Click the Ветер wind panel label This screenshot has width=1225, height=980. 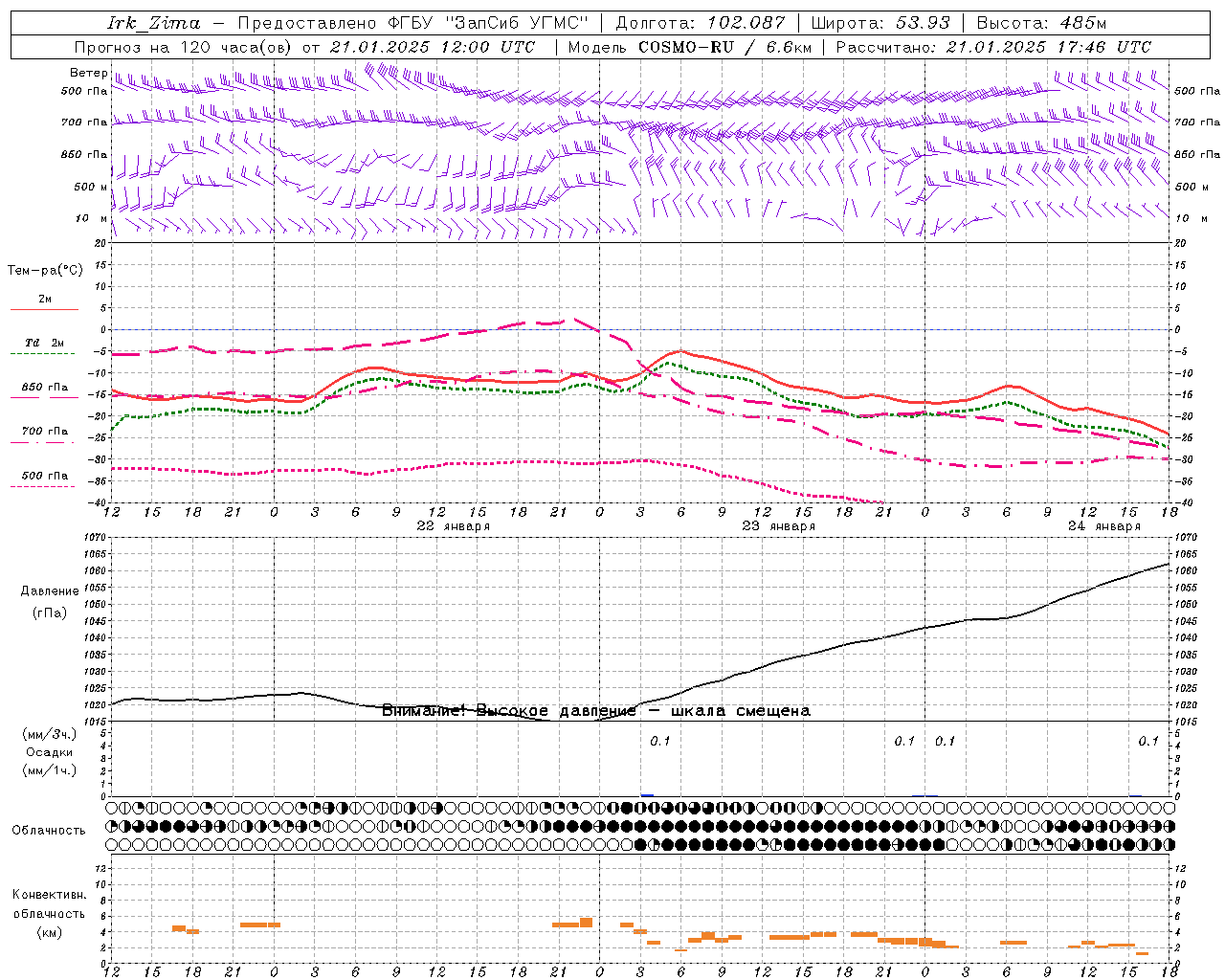tap(88, 73)
